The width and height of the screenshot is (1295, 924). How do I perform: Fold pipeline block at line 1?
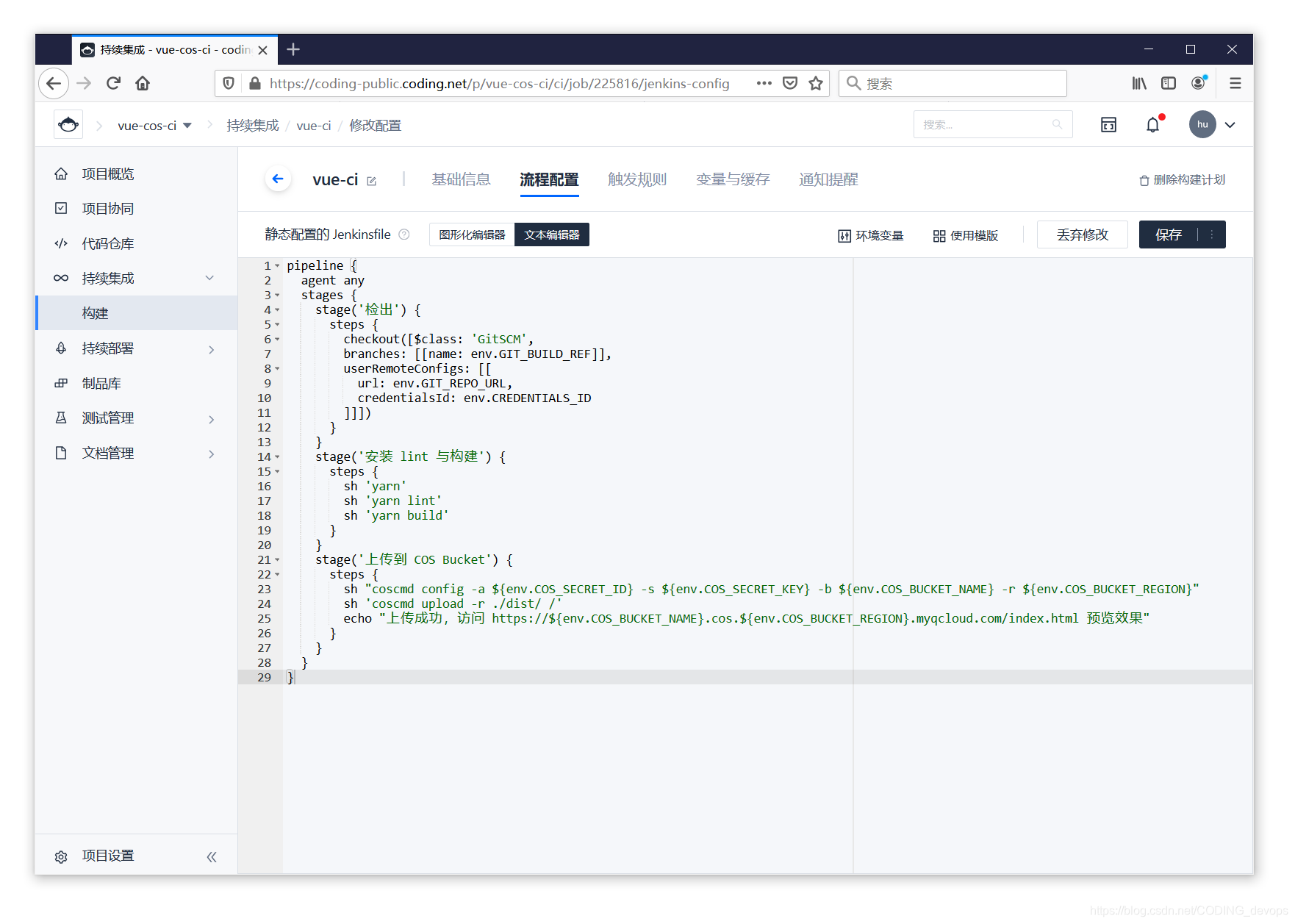coord(277,265)
